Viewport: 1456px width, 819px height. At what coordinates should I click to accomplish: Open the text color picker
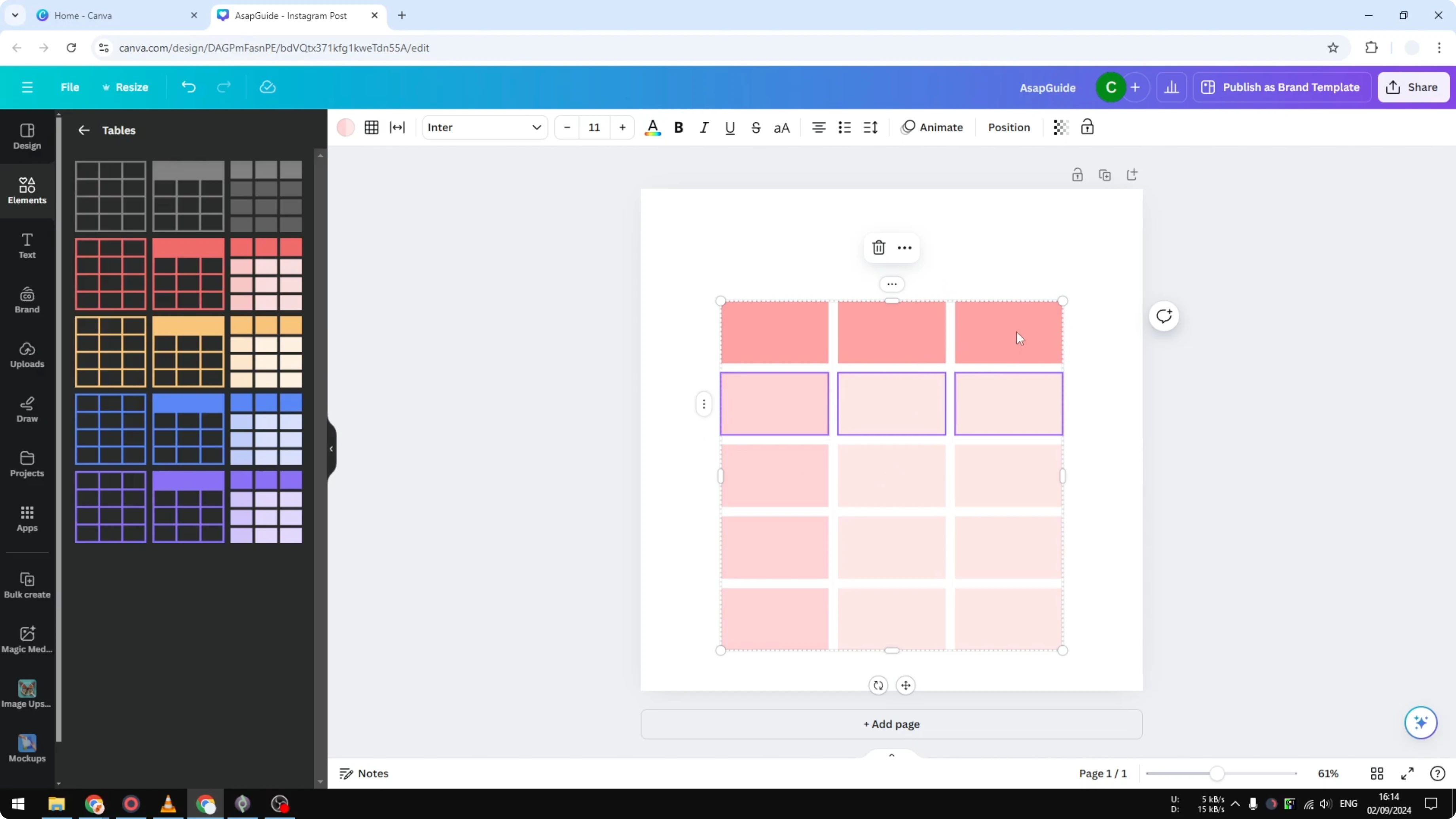point(653,128)
